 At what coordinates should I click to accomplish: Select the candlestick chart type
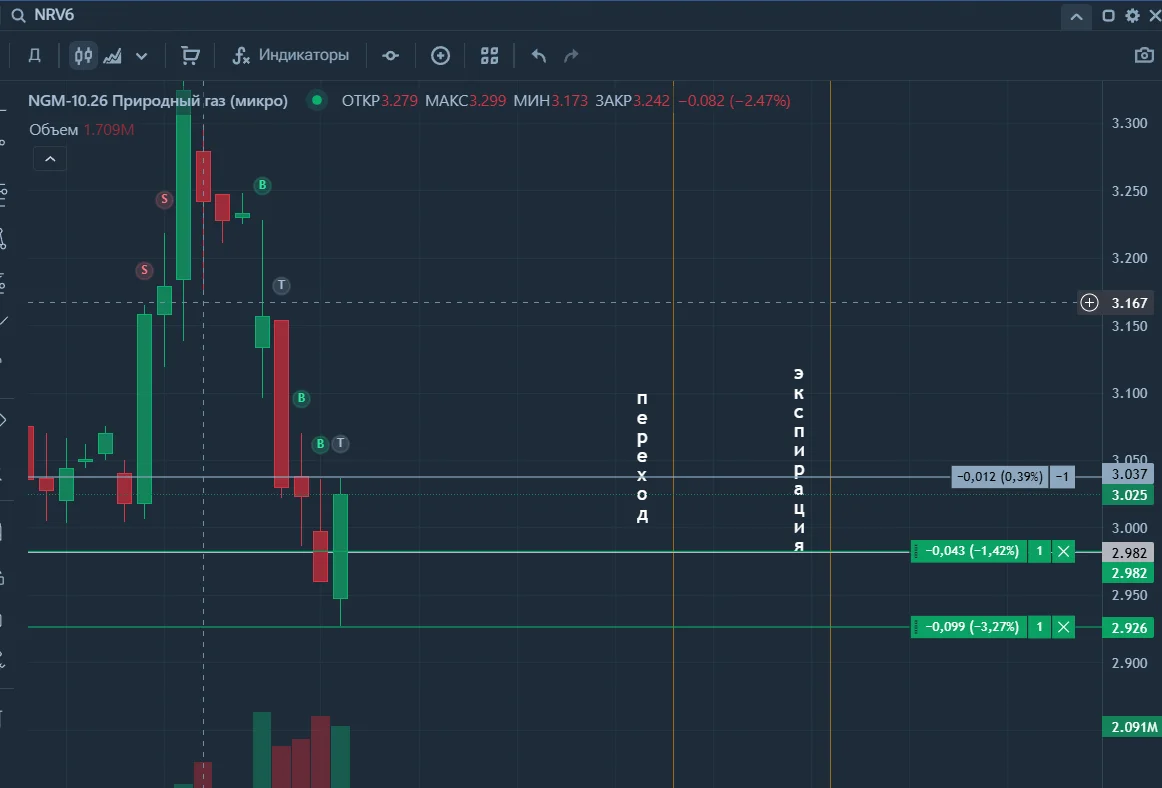pos(83,56)
